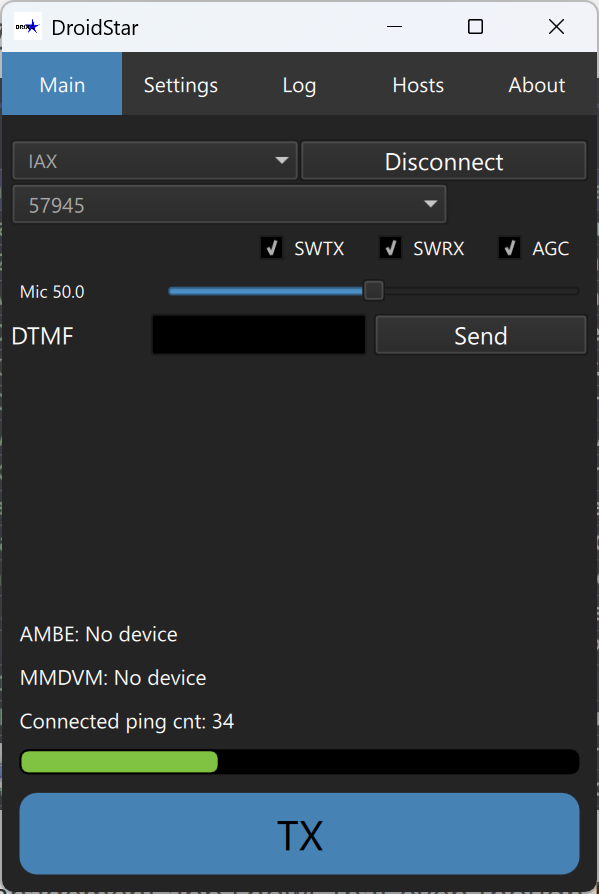Open the IAX protocol dropdown

[x=154, y=160]
